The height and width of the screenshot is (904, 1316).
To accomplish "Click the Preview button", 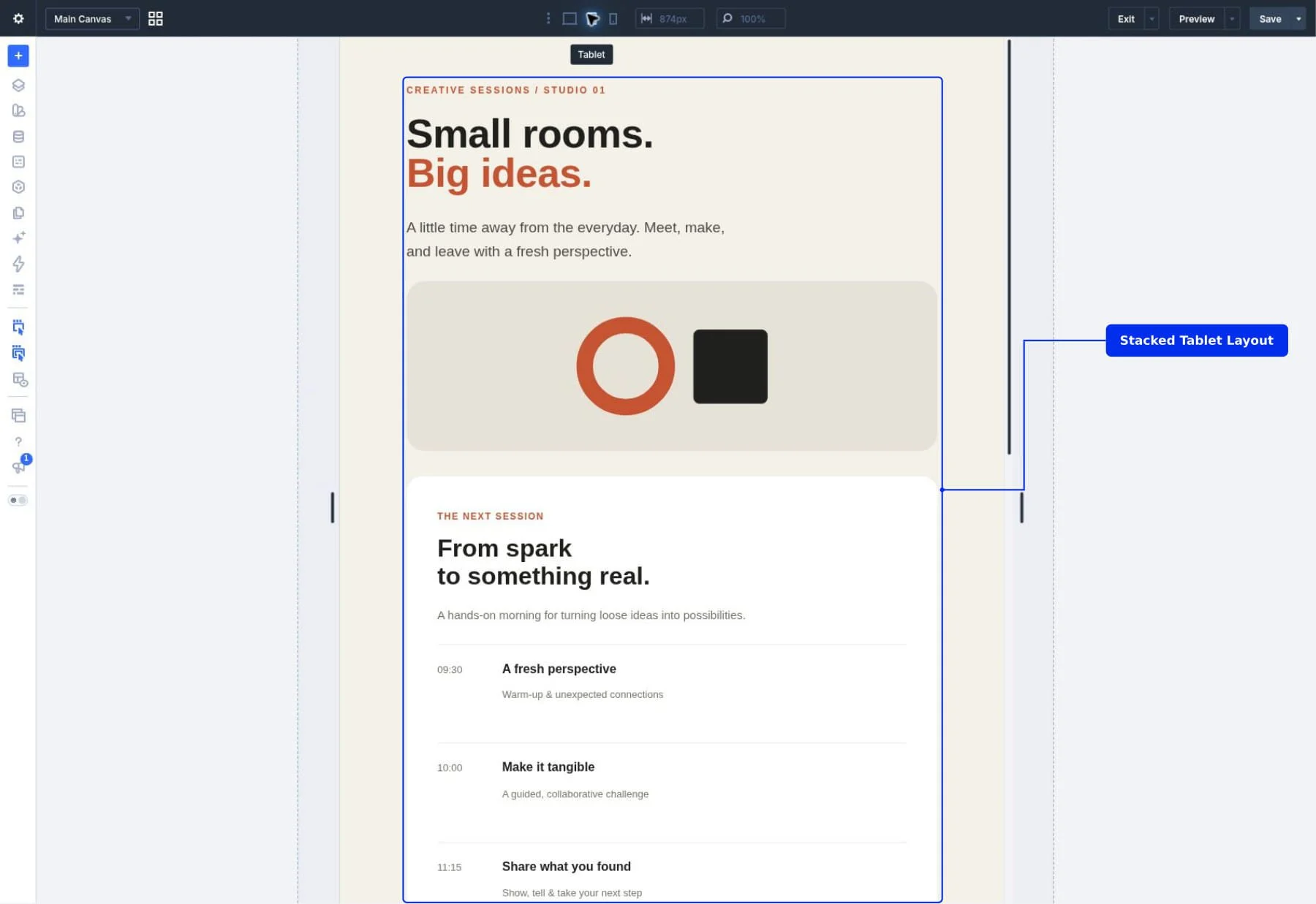I will (1196, 18).
